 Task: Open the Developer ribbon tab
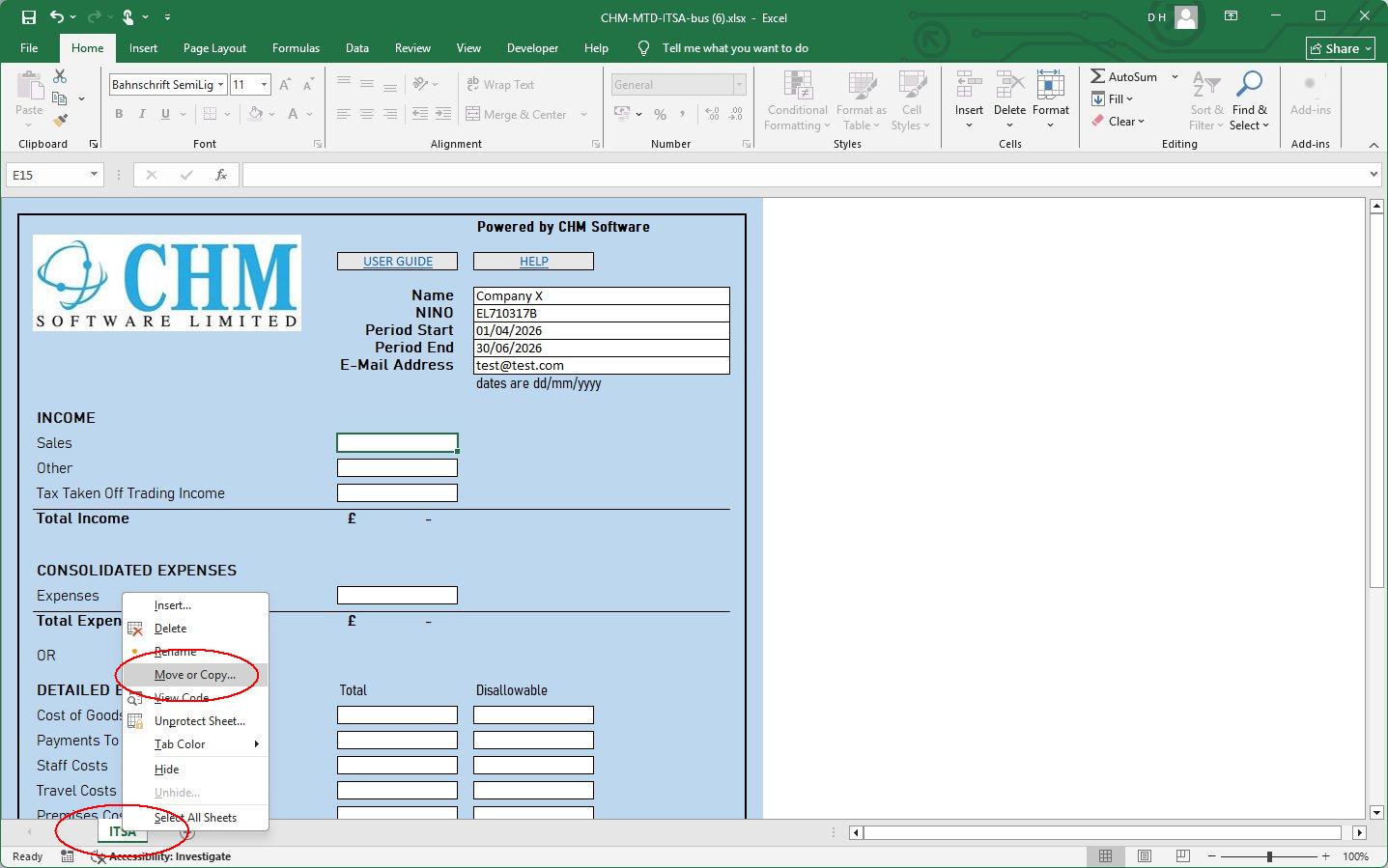pos(532,48)
